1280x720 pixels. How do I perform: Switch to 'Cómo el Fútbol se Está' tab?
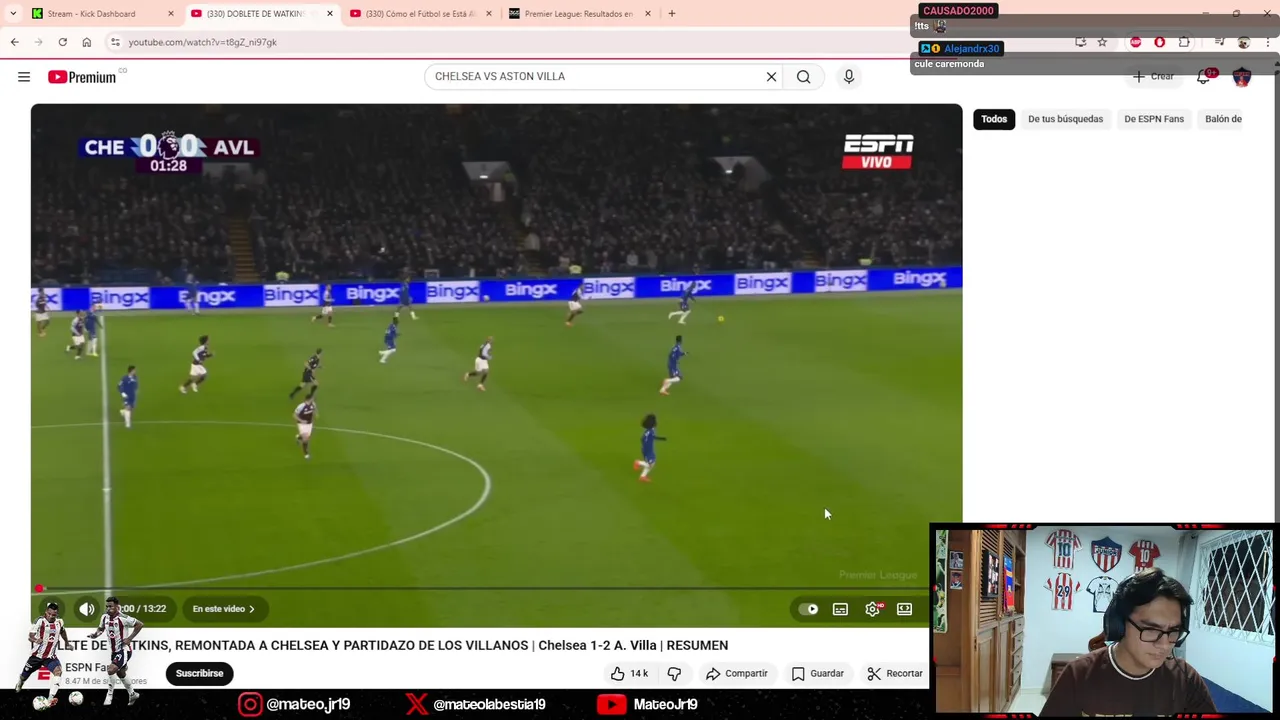[420, 14]
